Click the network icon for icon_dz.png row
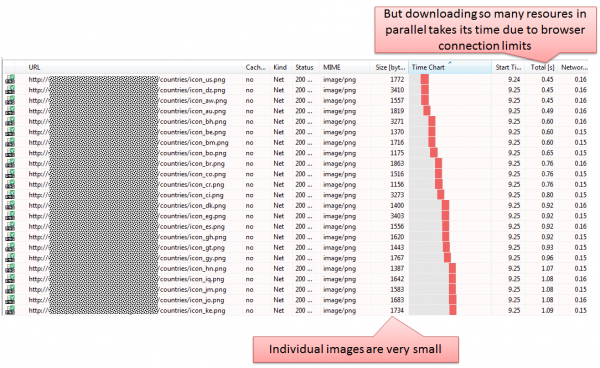 pos(10,90)
